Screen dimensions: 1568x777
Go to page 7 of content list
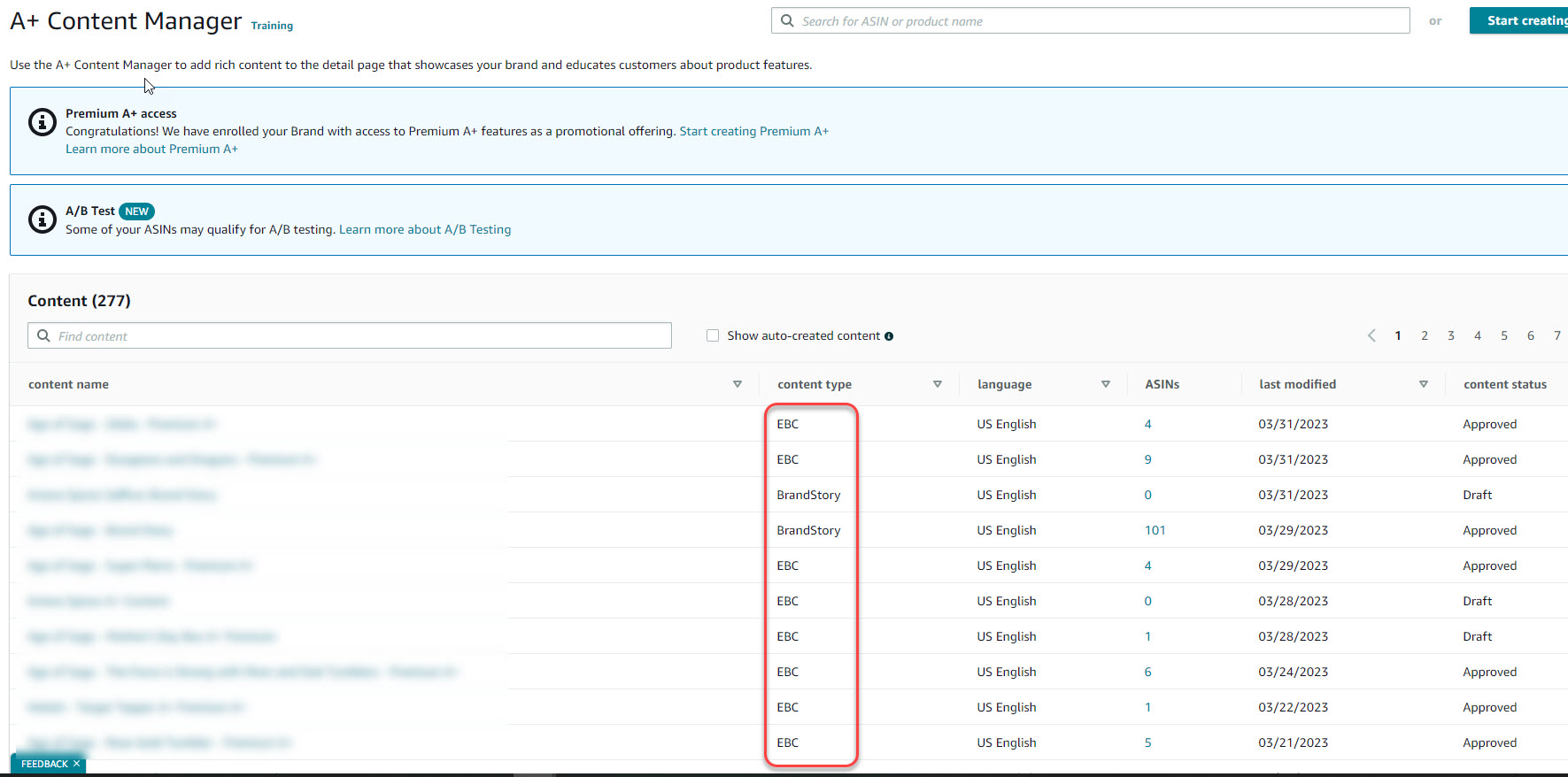tap(1557, 335)
